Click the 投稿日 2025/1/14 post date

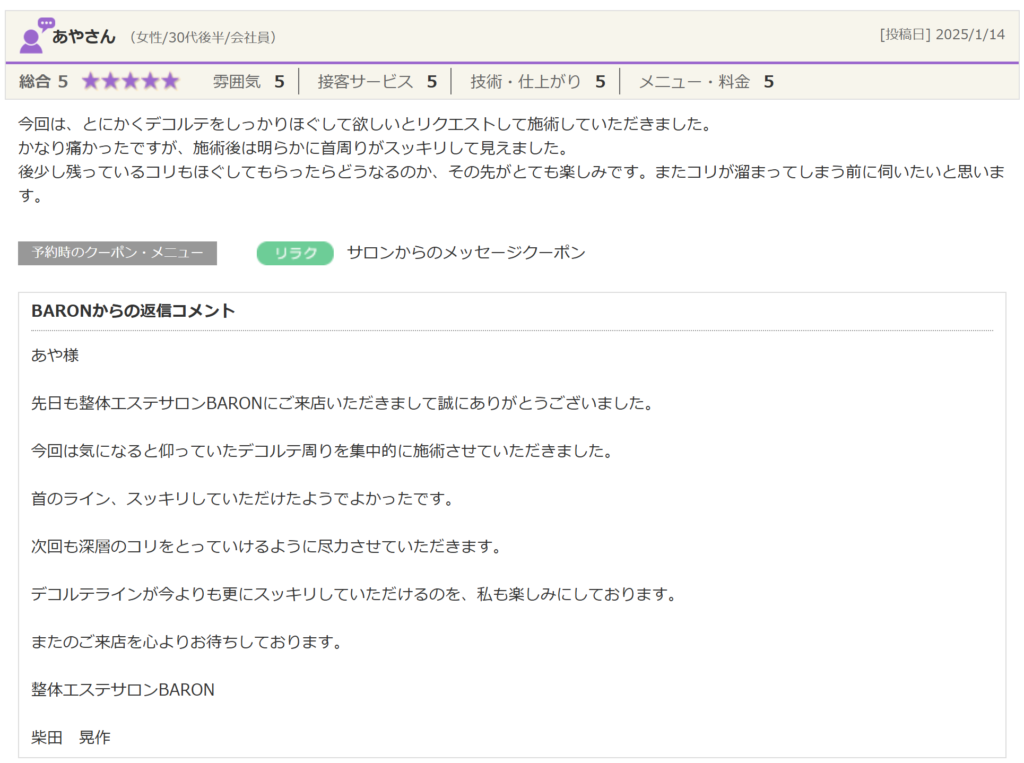tap(941, 35)
